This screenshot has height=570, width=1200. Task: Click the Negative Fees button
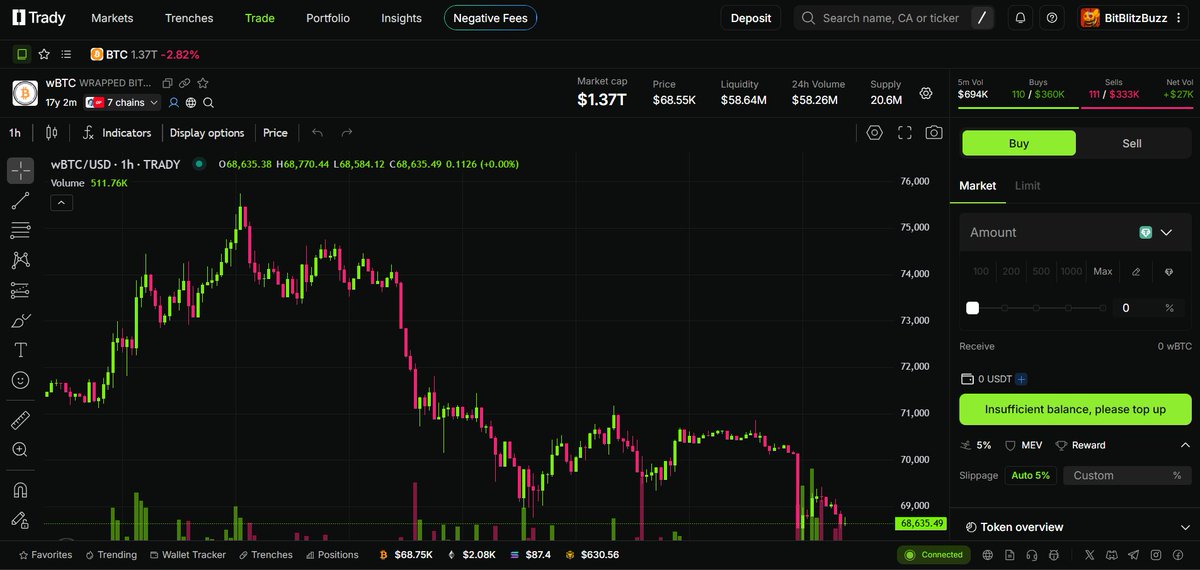click(490, 18)
